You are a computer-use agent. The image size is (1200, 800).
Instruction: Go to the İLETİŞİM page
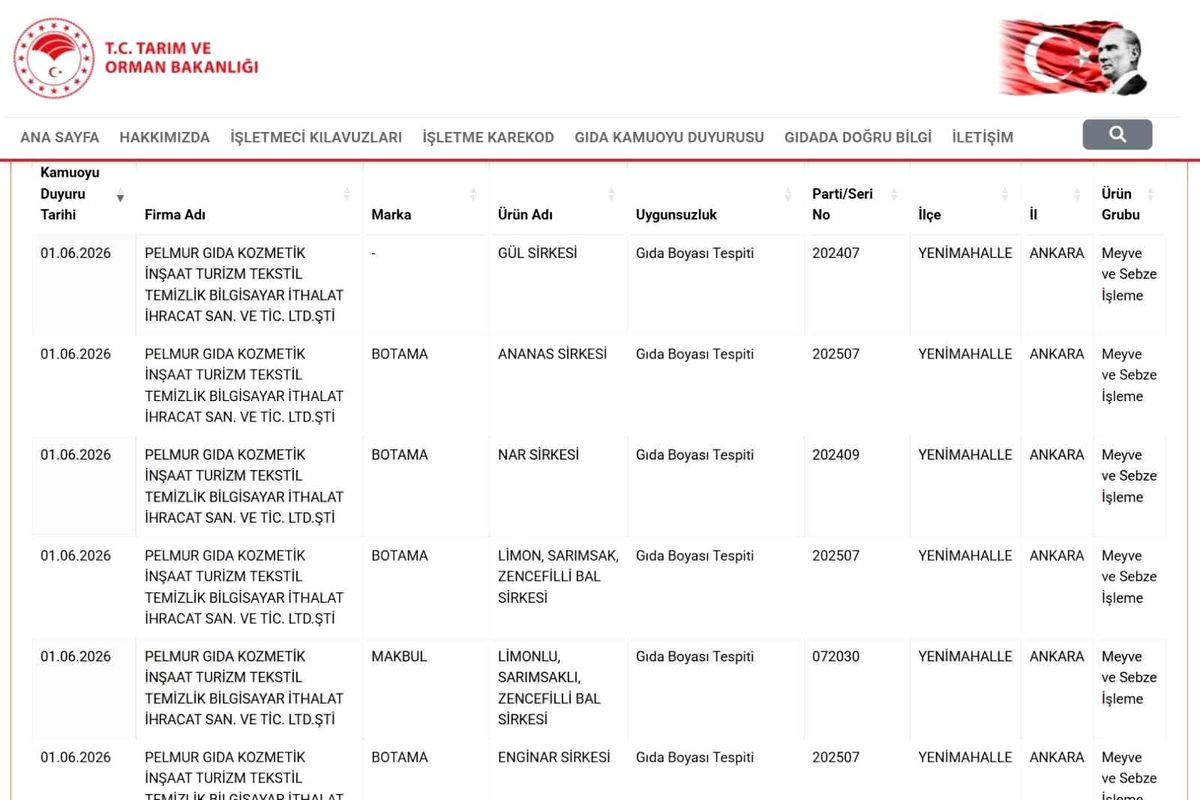[x=982, y=137]
